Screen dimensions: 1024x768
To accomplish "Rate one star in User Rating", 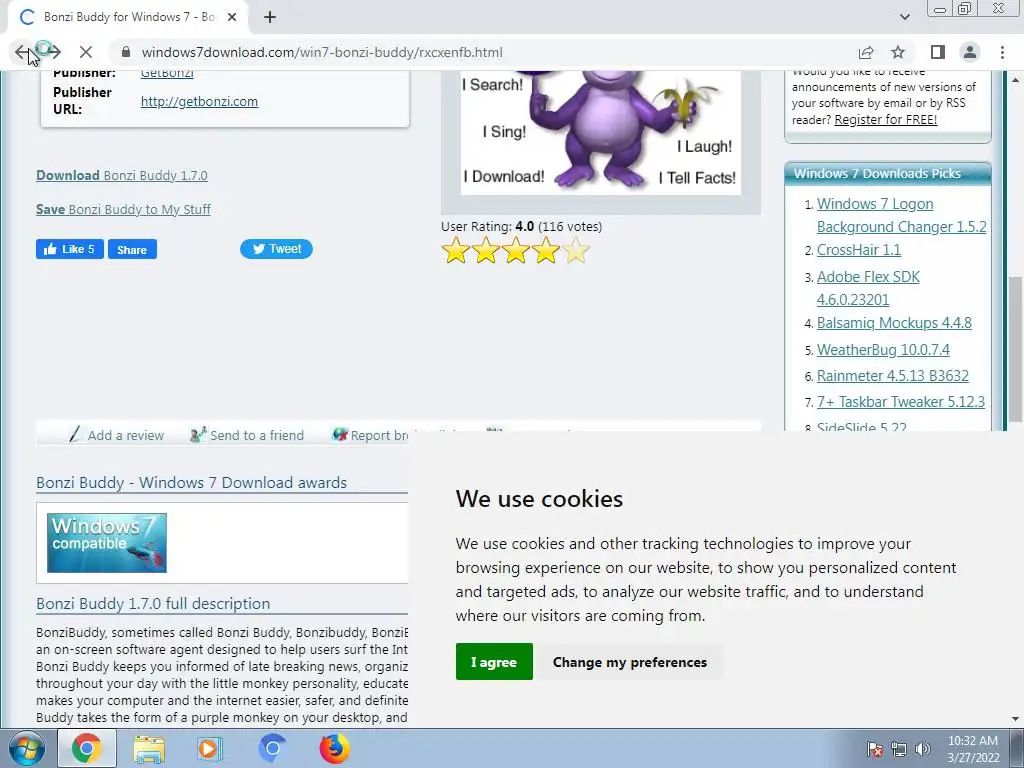I will [x=455, y=251].
